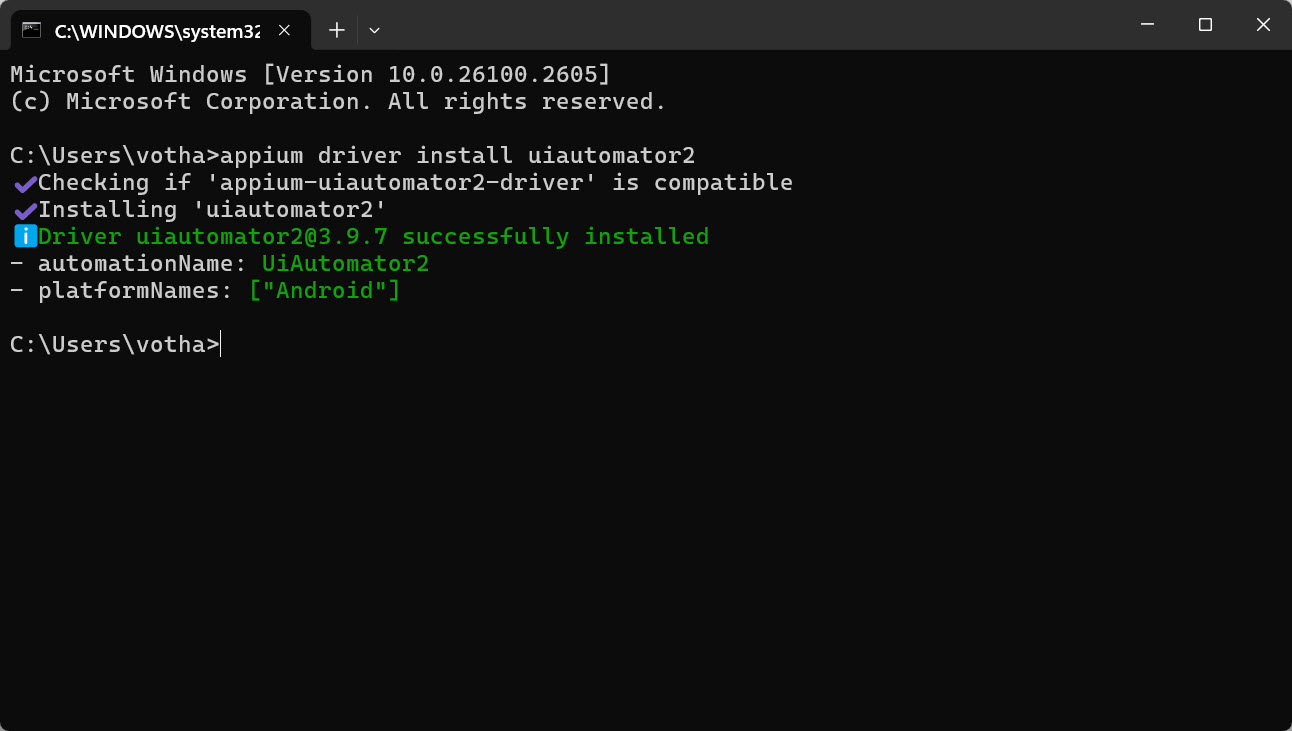
Task: Click the checkmark beside the 'Checking if' line
Action: click(25, 183)
